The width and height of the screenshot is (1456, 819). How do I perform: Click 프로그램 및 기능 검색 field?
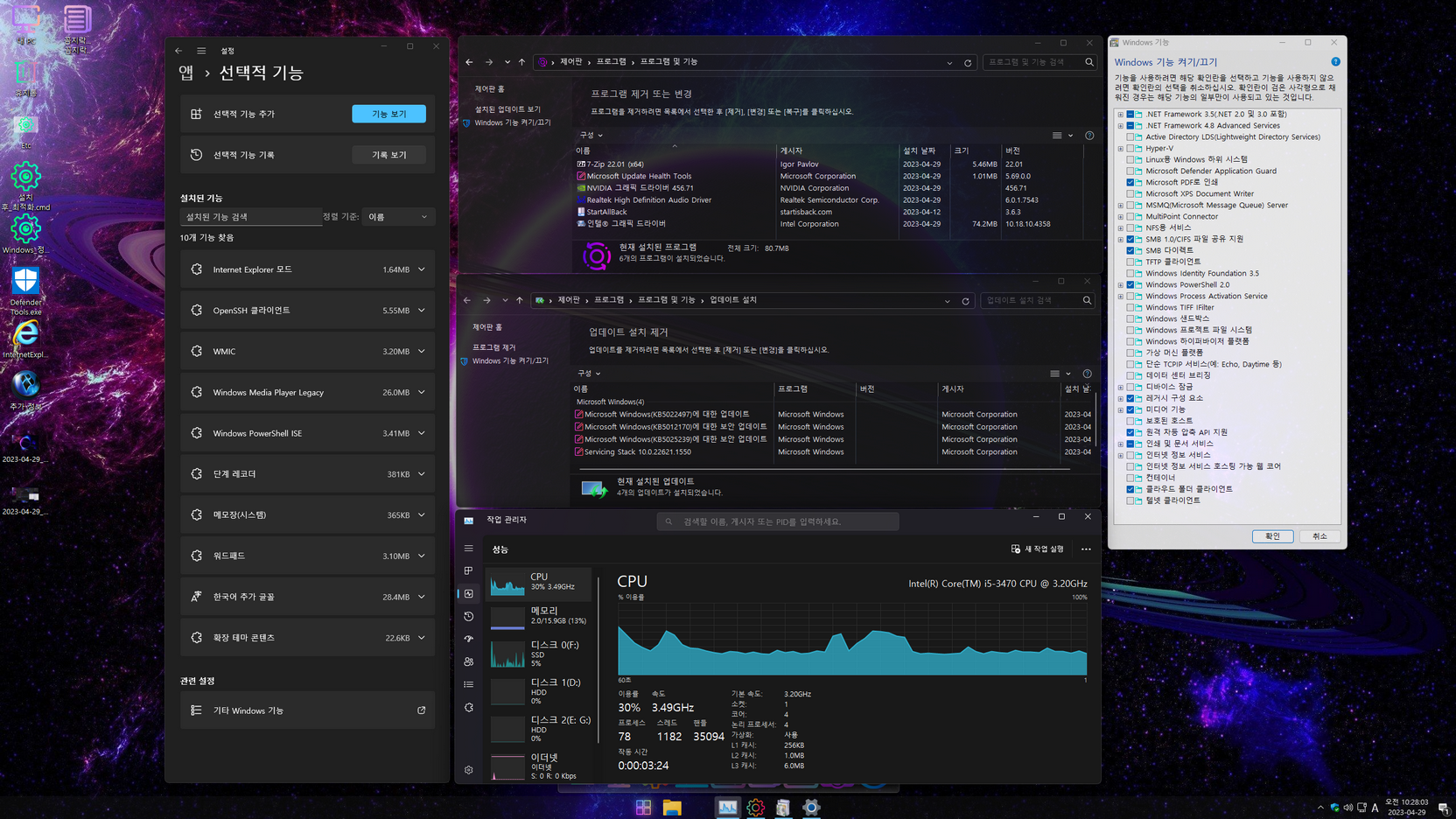pyautogui.click(x=1039, y=62)
